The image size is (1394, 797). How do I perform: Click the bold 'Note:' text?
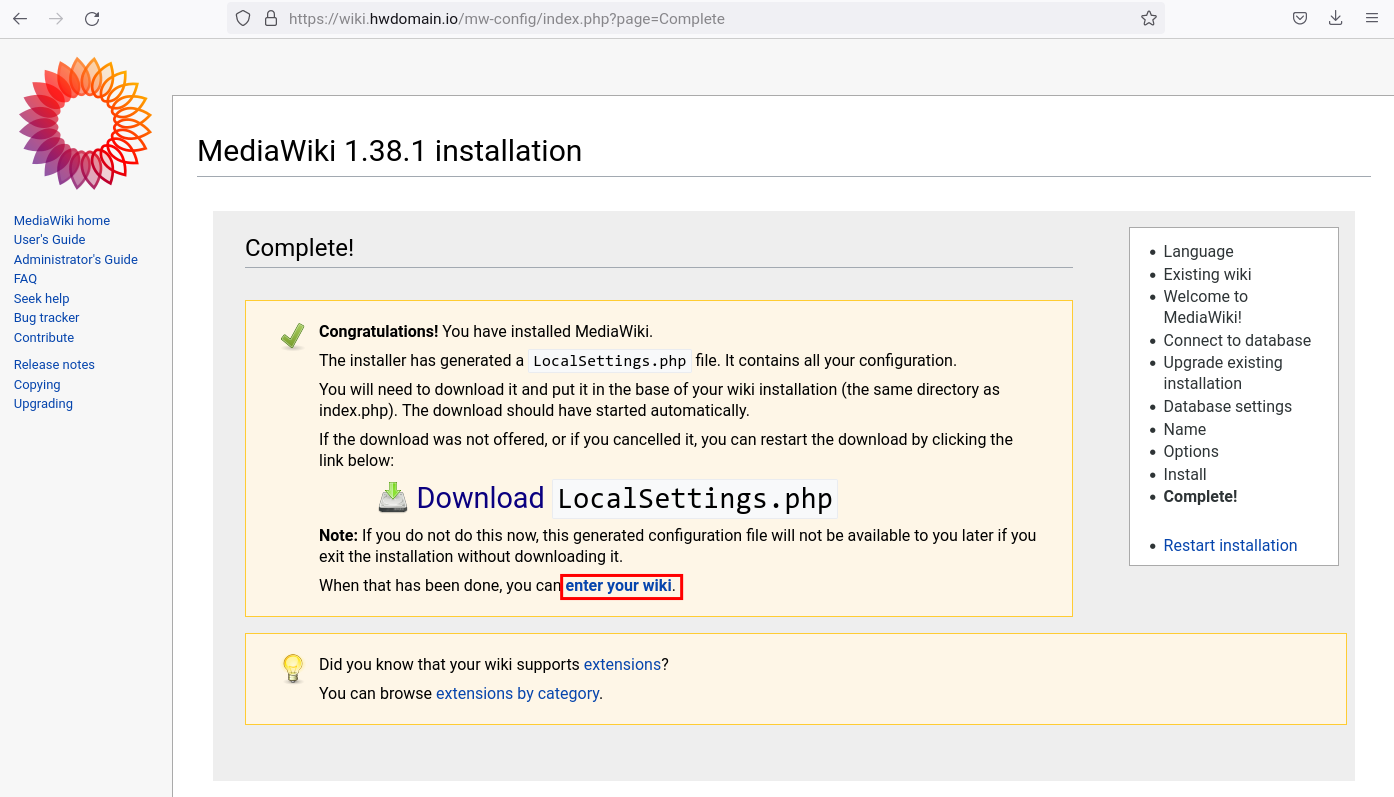point(338,535)
